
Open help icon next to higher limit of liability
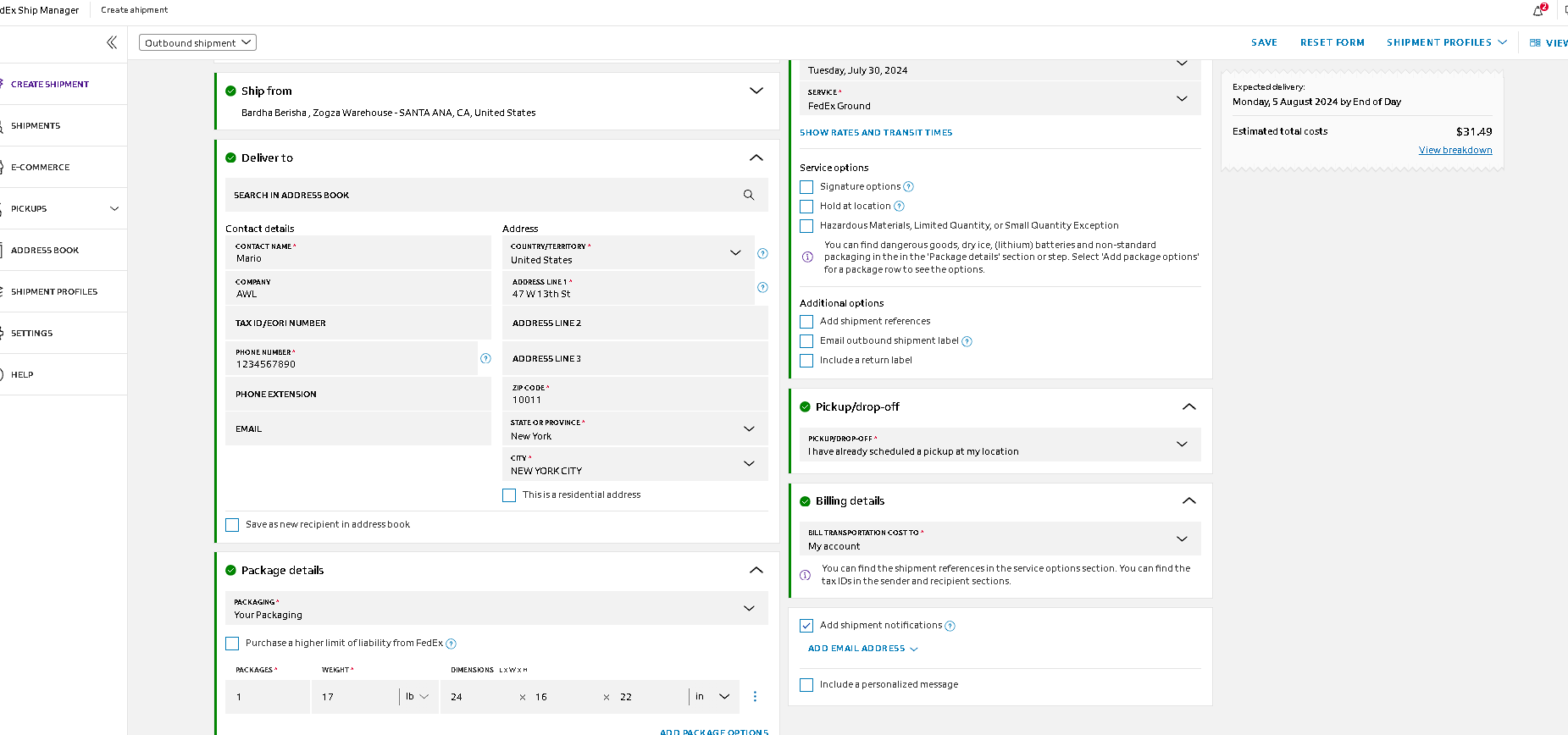451,644
